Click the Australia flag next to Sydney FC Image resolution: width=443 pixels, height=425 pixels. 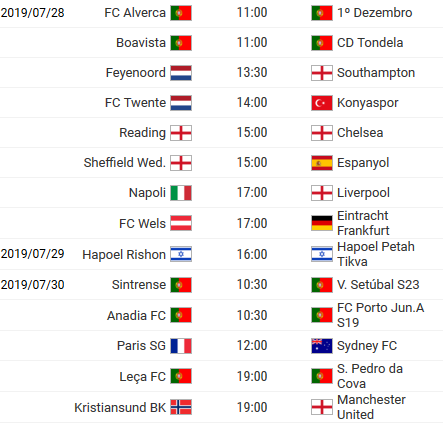pyautogui.click(x=322, y=346)
